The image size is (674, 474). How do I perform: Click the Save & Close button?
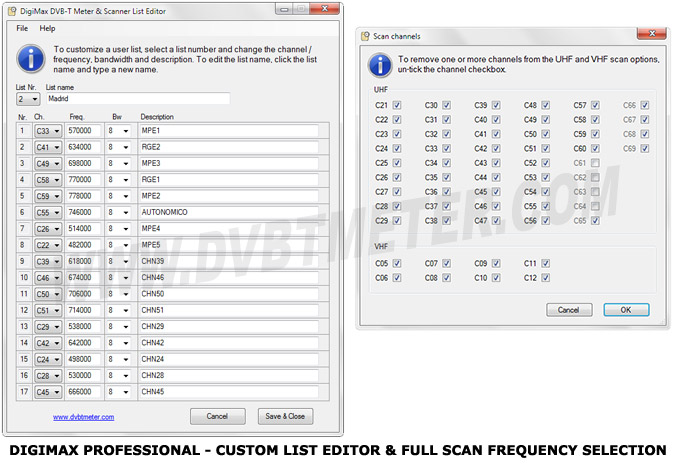point(285,416)
